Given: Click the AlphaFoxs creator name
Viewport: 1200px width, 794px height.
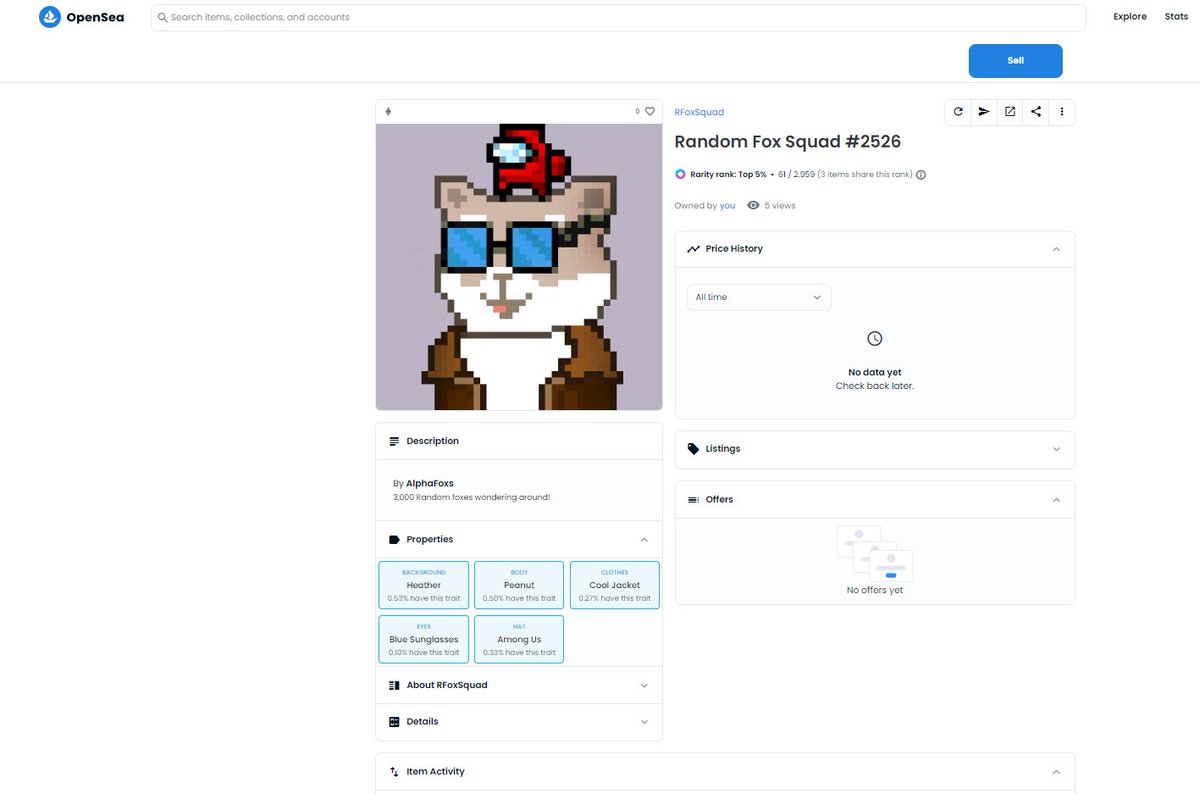Looking at the screenshot, I should [430, 483].
